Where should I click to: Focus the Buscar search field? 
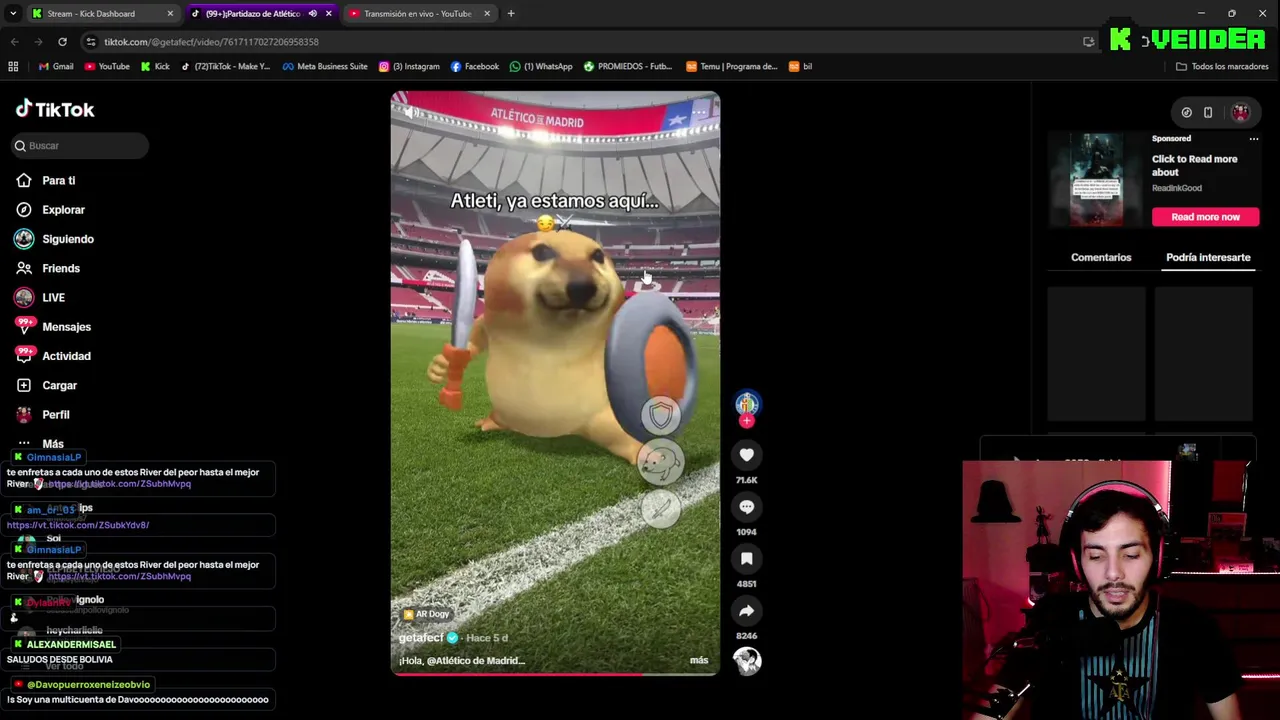pyautogui.click(x=80, y=146)
